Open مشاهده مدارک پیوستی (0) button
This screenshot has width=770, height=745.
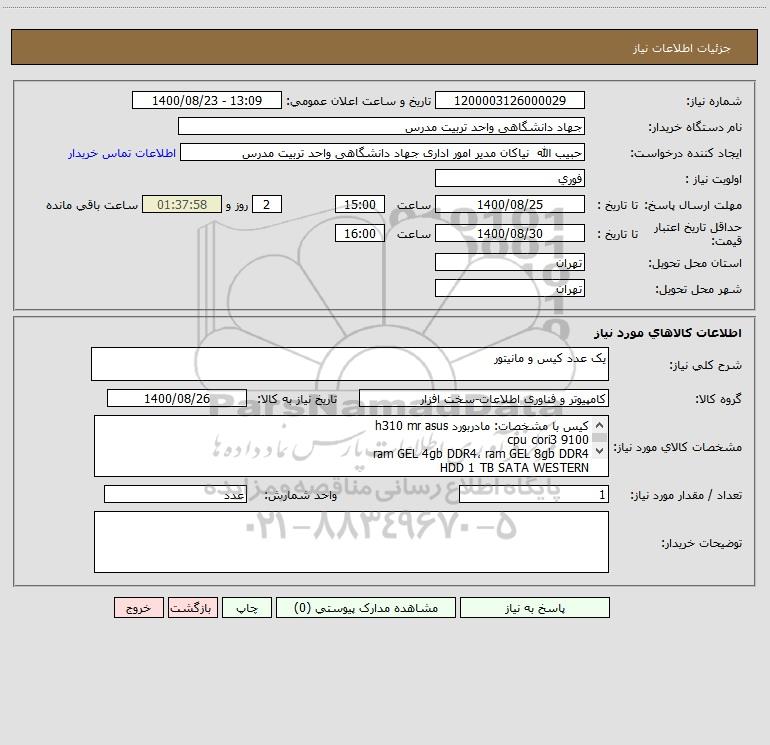(x=366, y=607)
